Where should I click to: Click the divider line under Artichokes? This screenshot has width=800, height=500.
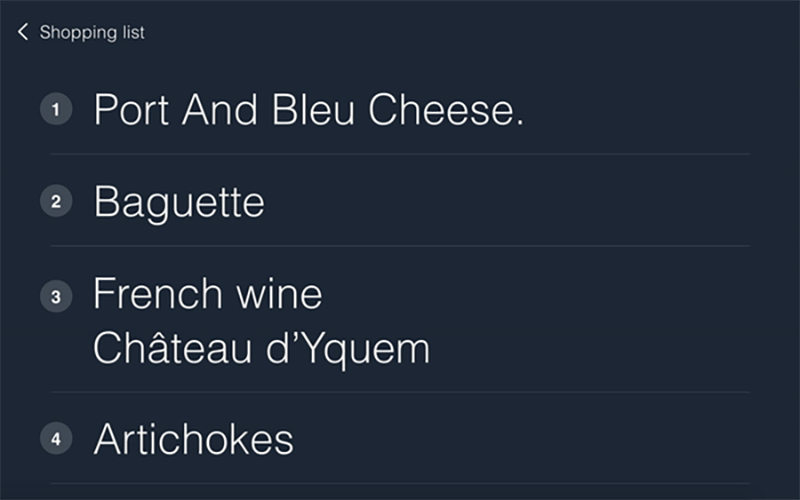[400, 484]
